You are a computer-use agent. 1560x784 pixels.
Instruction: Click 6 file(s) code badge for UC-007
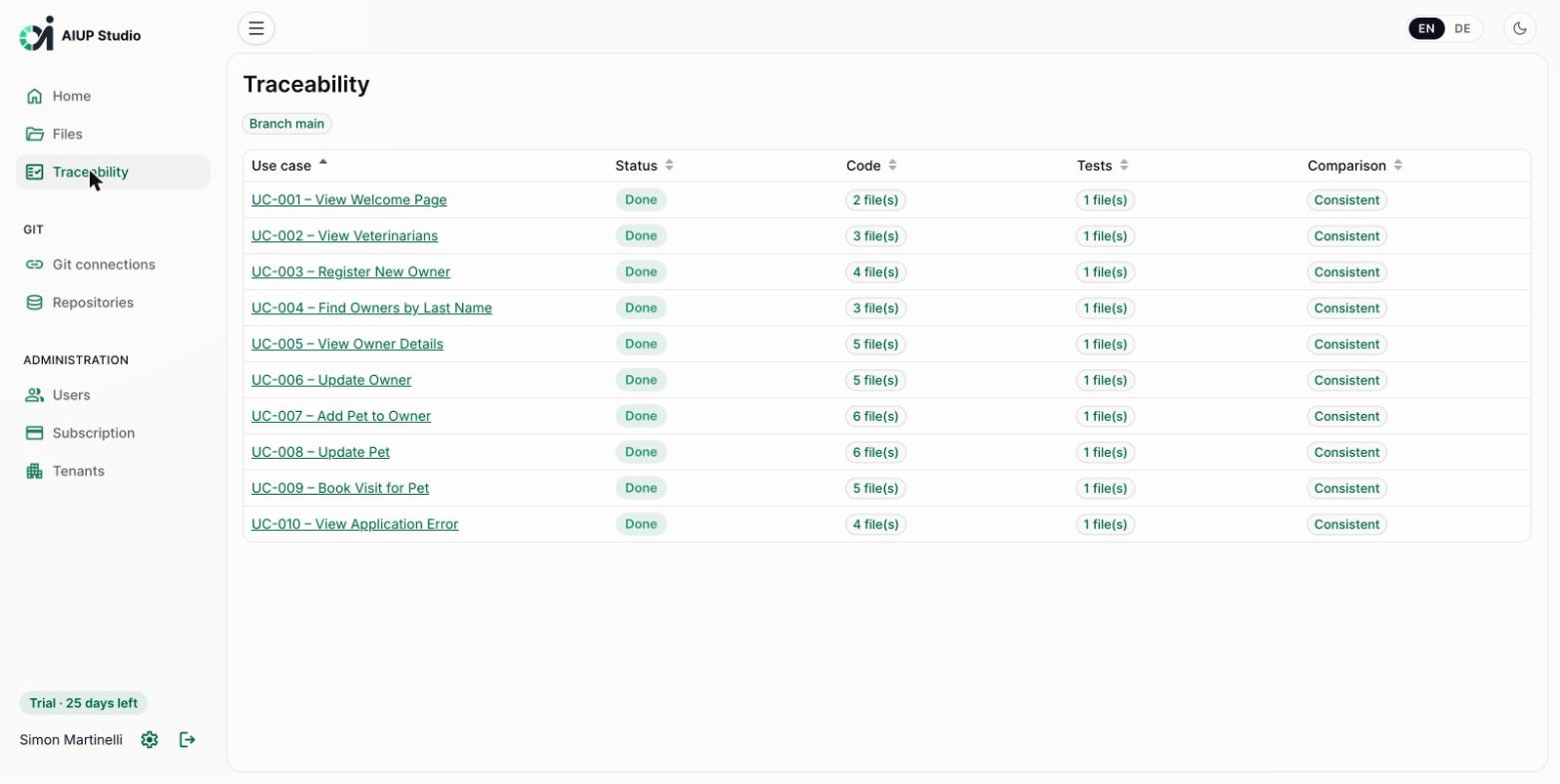(875, 416)
